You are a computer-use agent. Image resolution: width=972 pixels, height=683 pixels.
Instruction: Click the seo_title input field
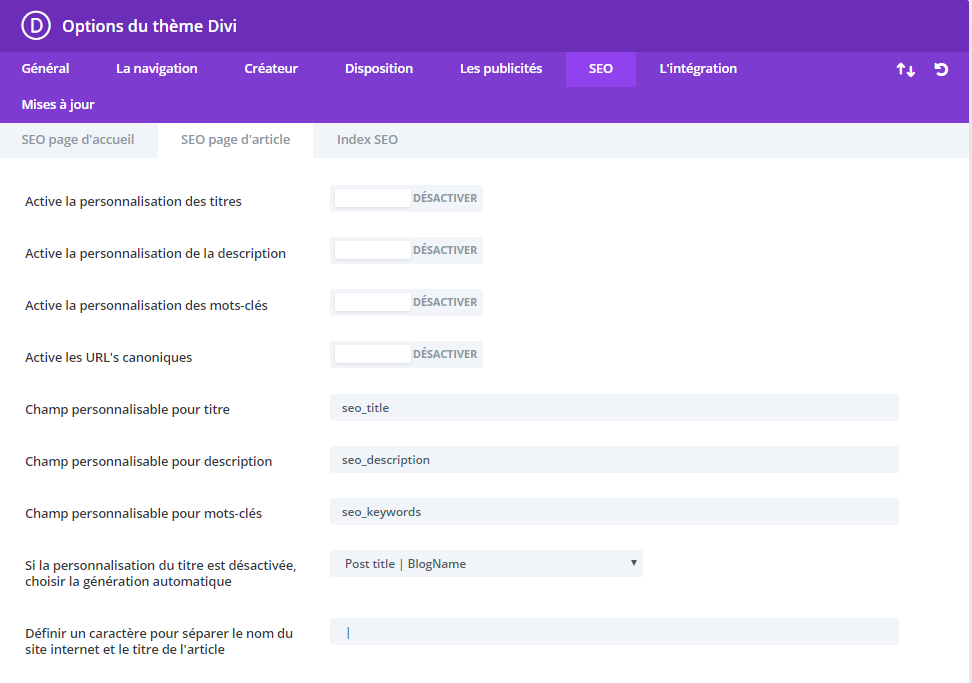pos(614,408)
